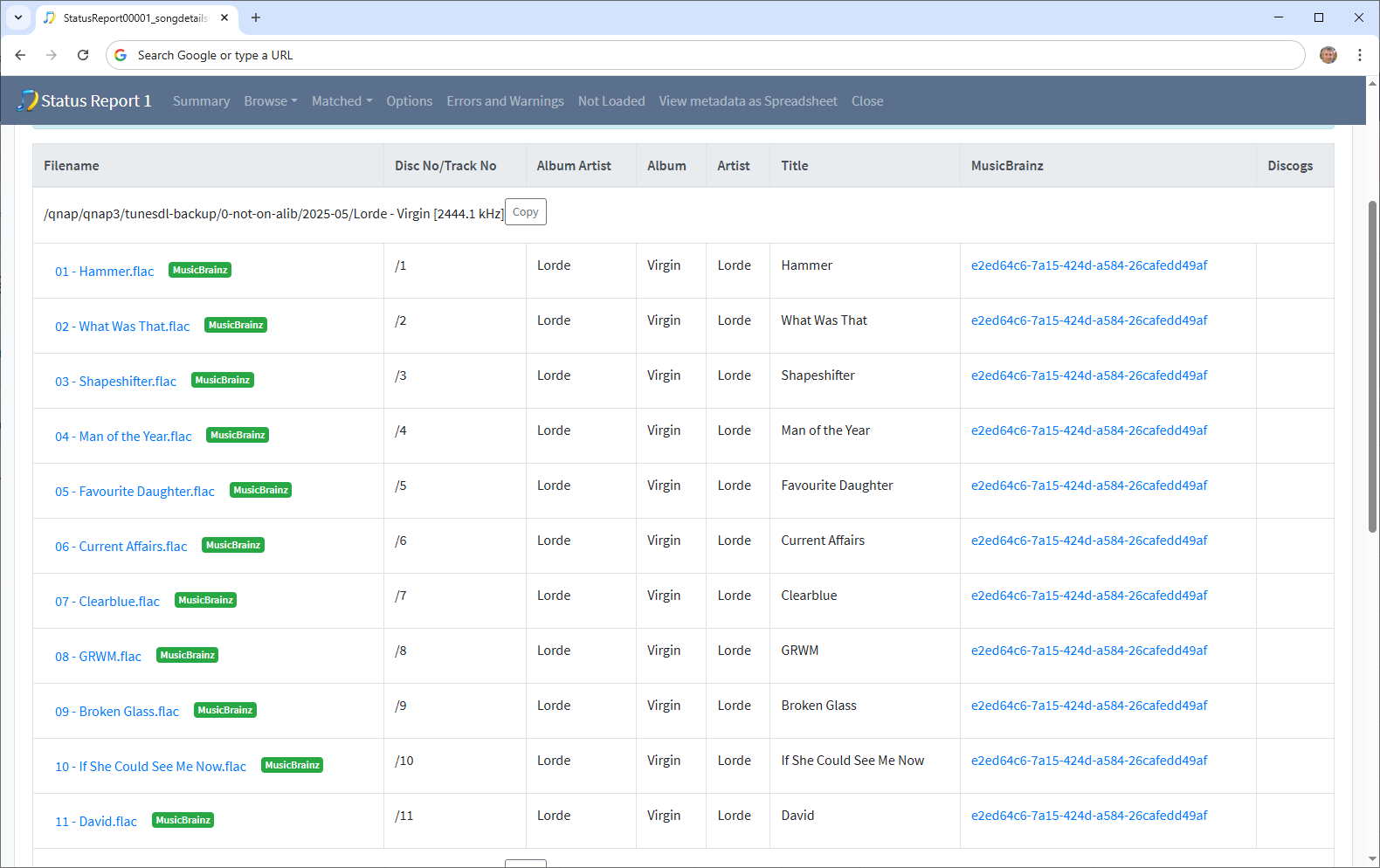Image resolution: width=1380 pixels, height=868 pixels.
Task: Expand the Matched dropdown menu
Action: tap(342, 101)
